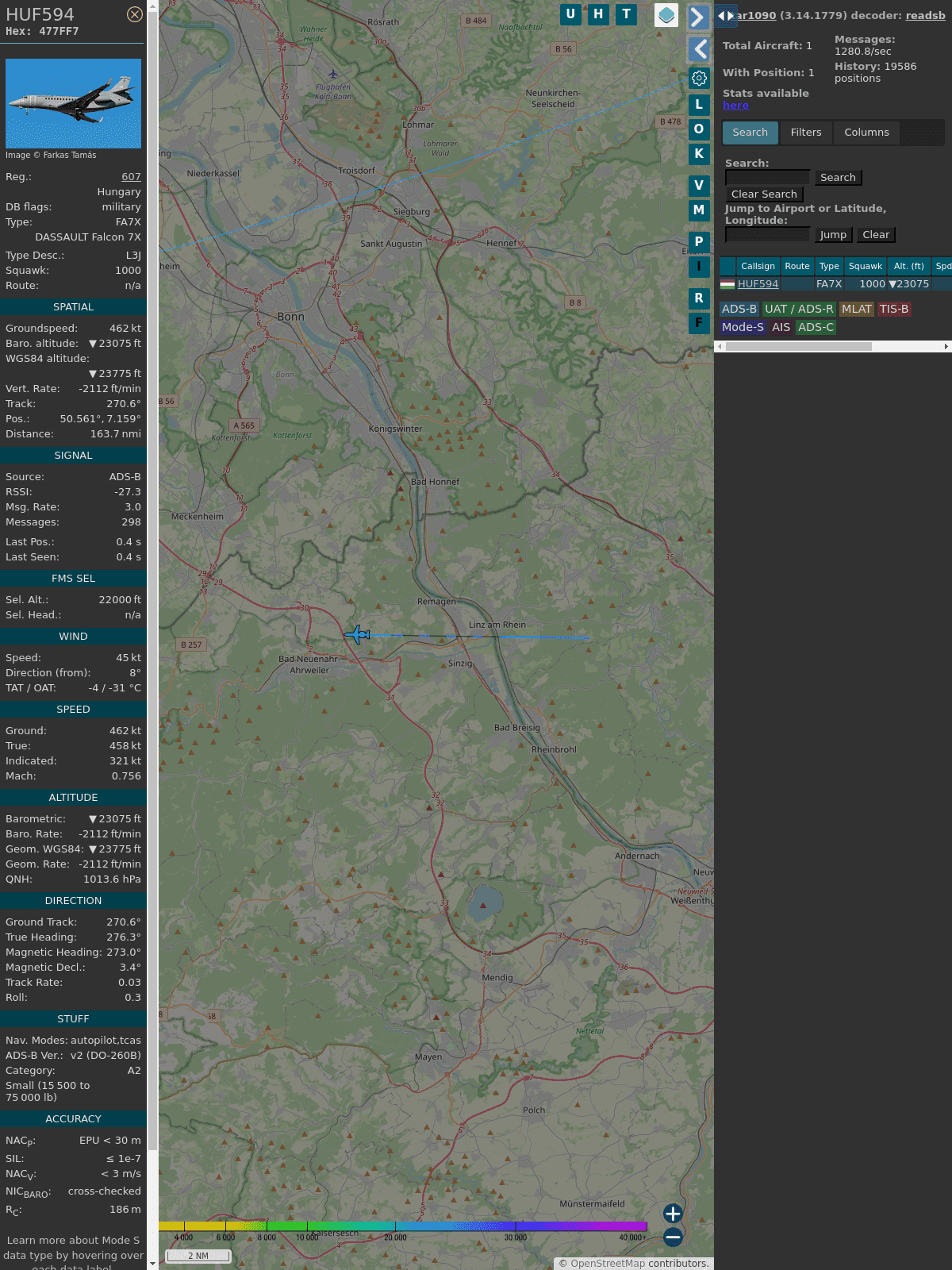Open the Falcon 7X aircraft photo
The height and width of the screenshot is (1270, 952).
coord(73,103)
